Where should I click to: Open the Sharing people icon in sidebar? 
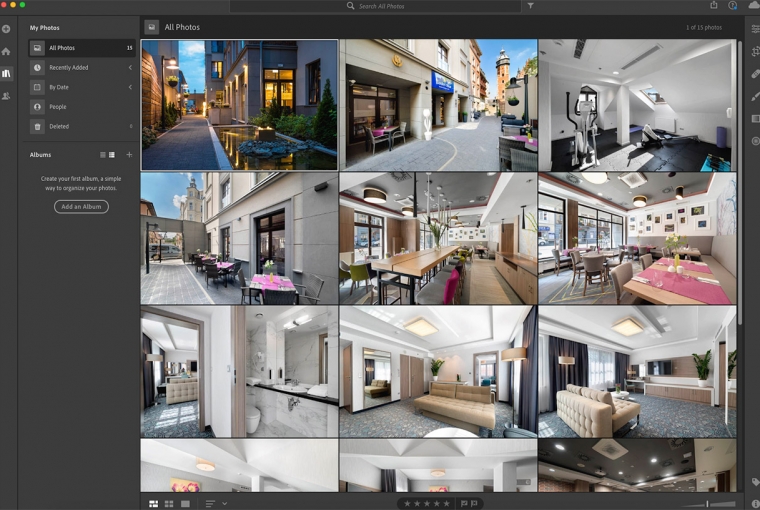point(6,96)
